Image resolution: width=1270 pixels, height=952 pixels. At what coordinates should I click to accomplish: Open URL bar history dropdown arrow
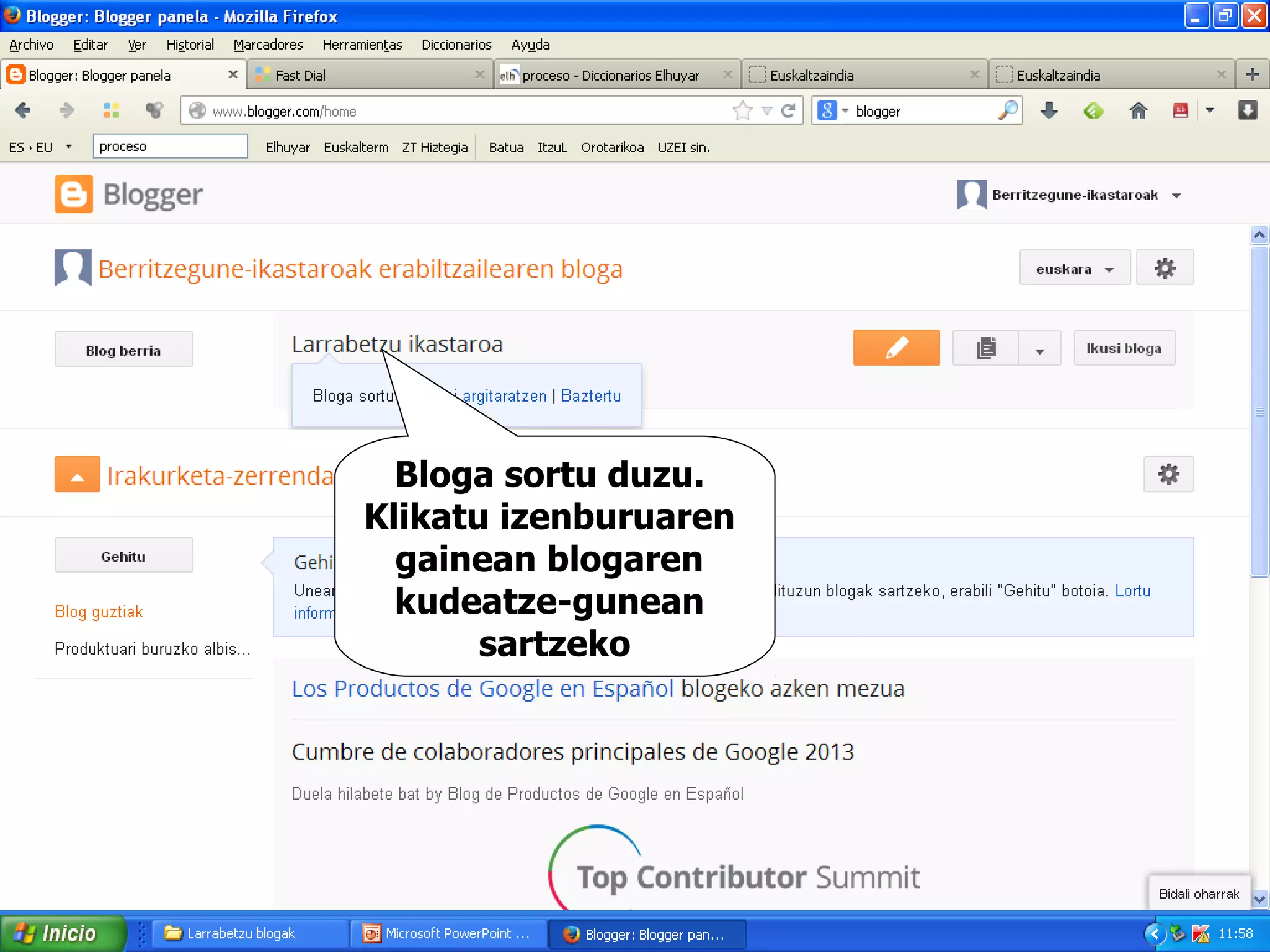tap(767, 111)
